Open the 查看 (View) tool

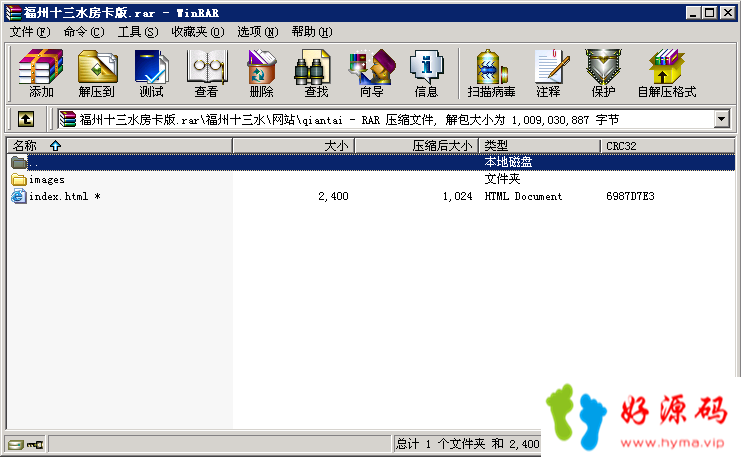tap(207, 73)
